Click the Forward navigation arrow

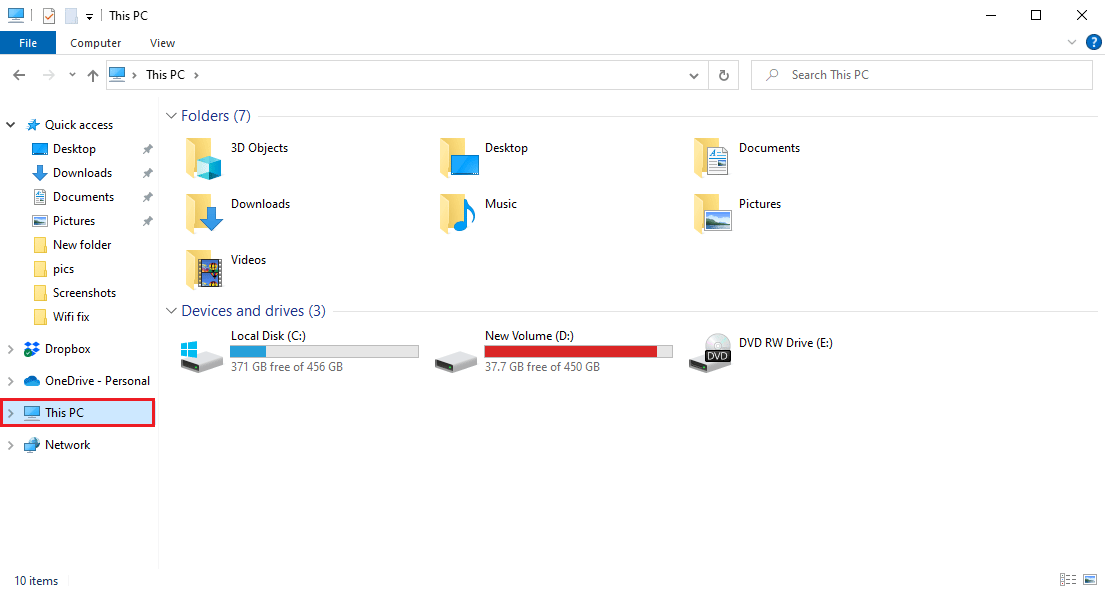[x=48, y=75]
